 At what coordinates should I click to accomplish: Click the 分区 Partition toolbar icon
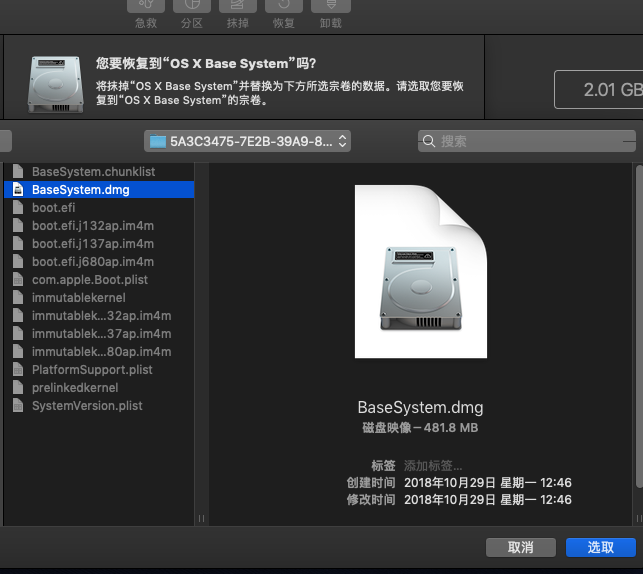pos(192,12)
